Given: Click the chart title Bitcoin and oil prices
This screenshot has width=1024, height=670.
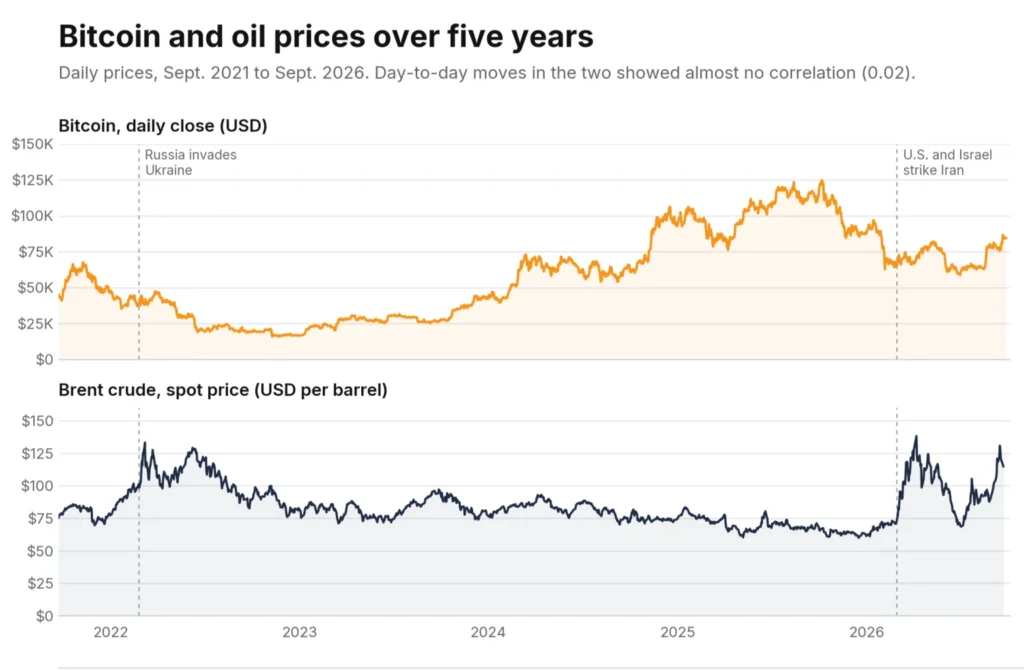Looking at the screenshot, I should (x=326, y=37).
